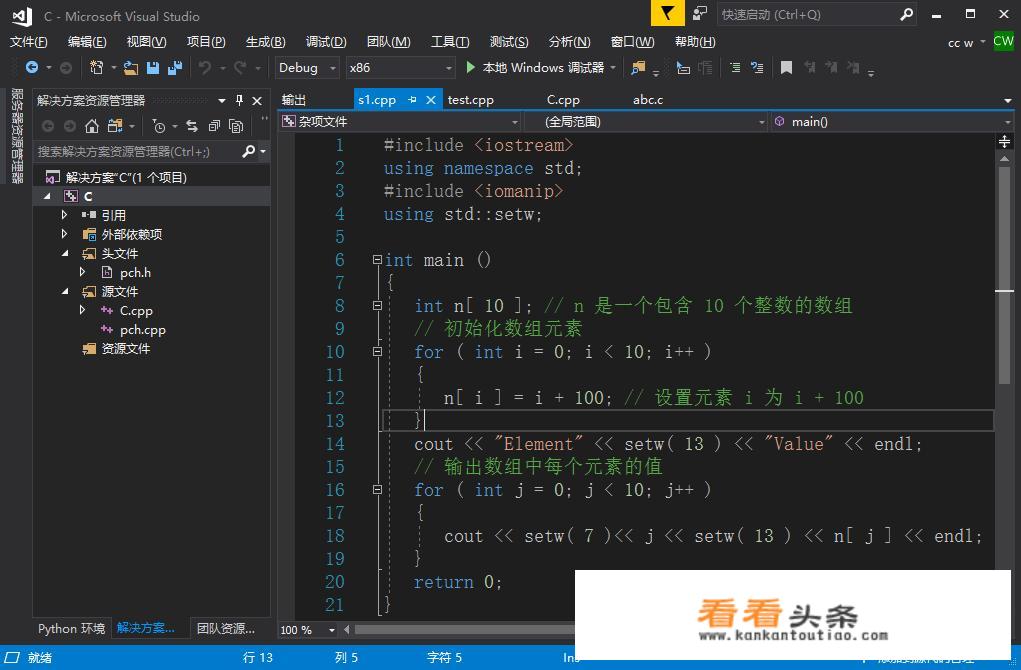Click the Undo arrow icon

pos(204,67)
